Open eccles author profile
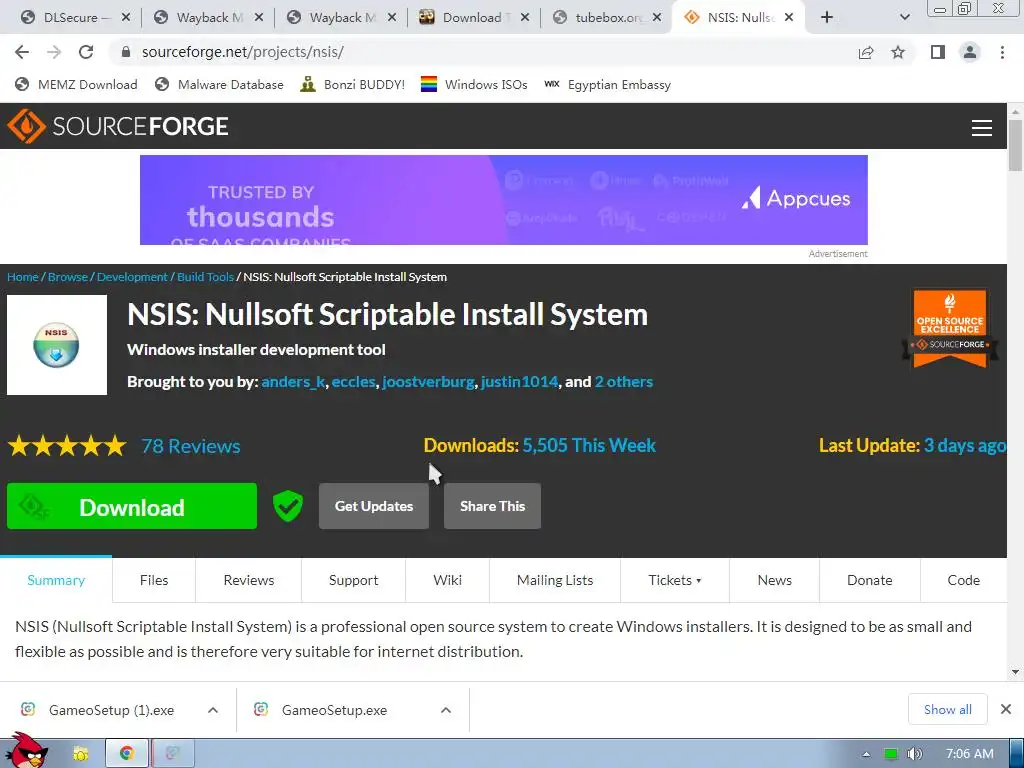 [353, 382]
